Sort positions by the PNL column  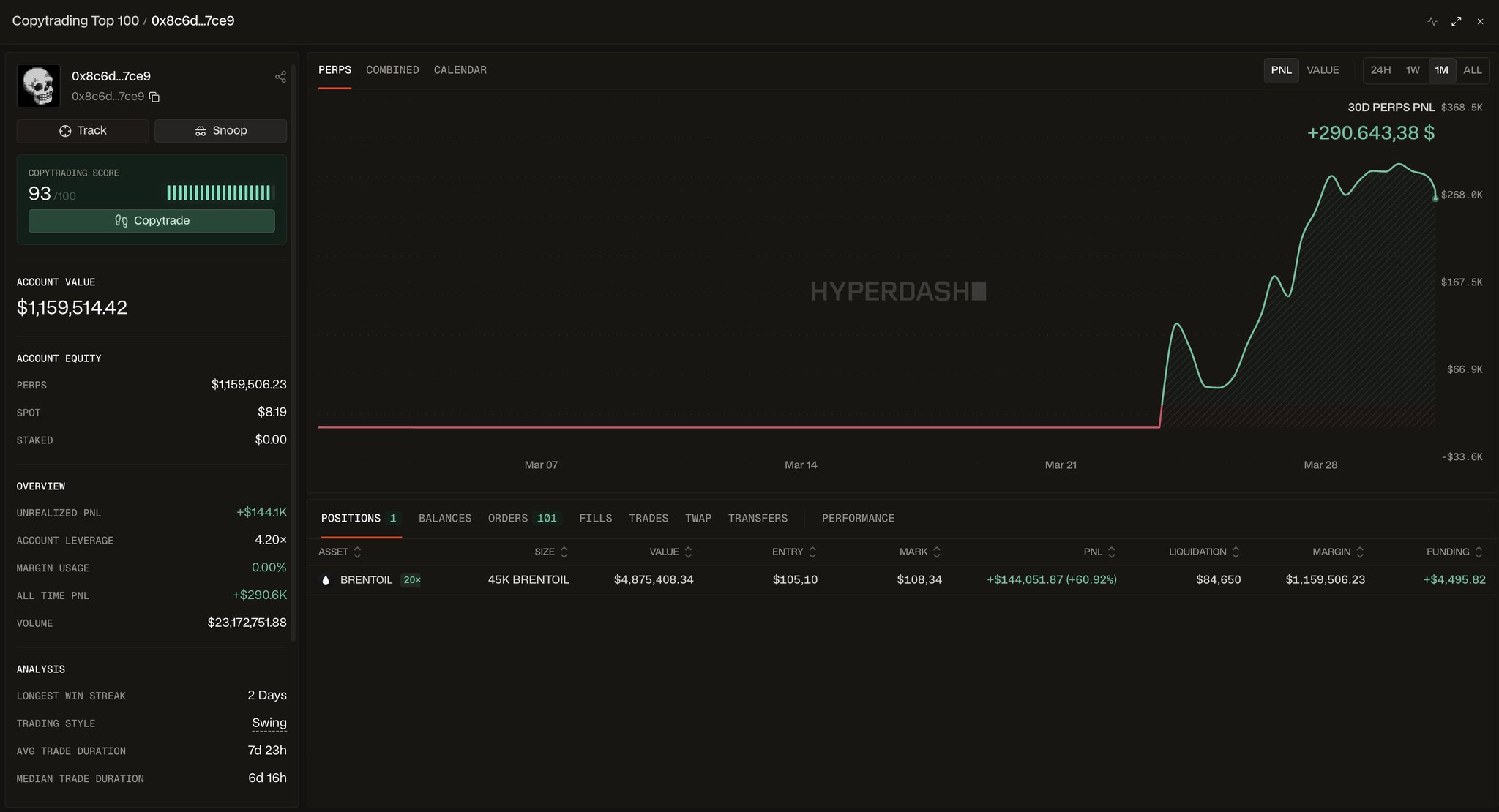(1099, 552)
